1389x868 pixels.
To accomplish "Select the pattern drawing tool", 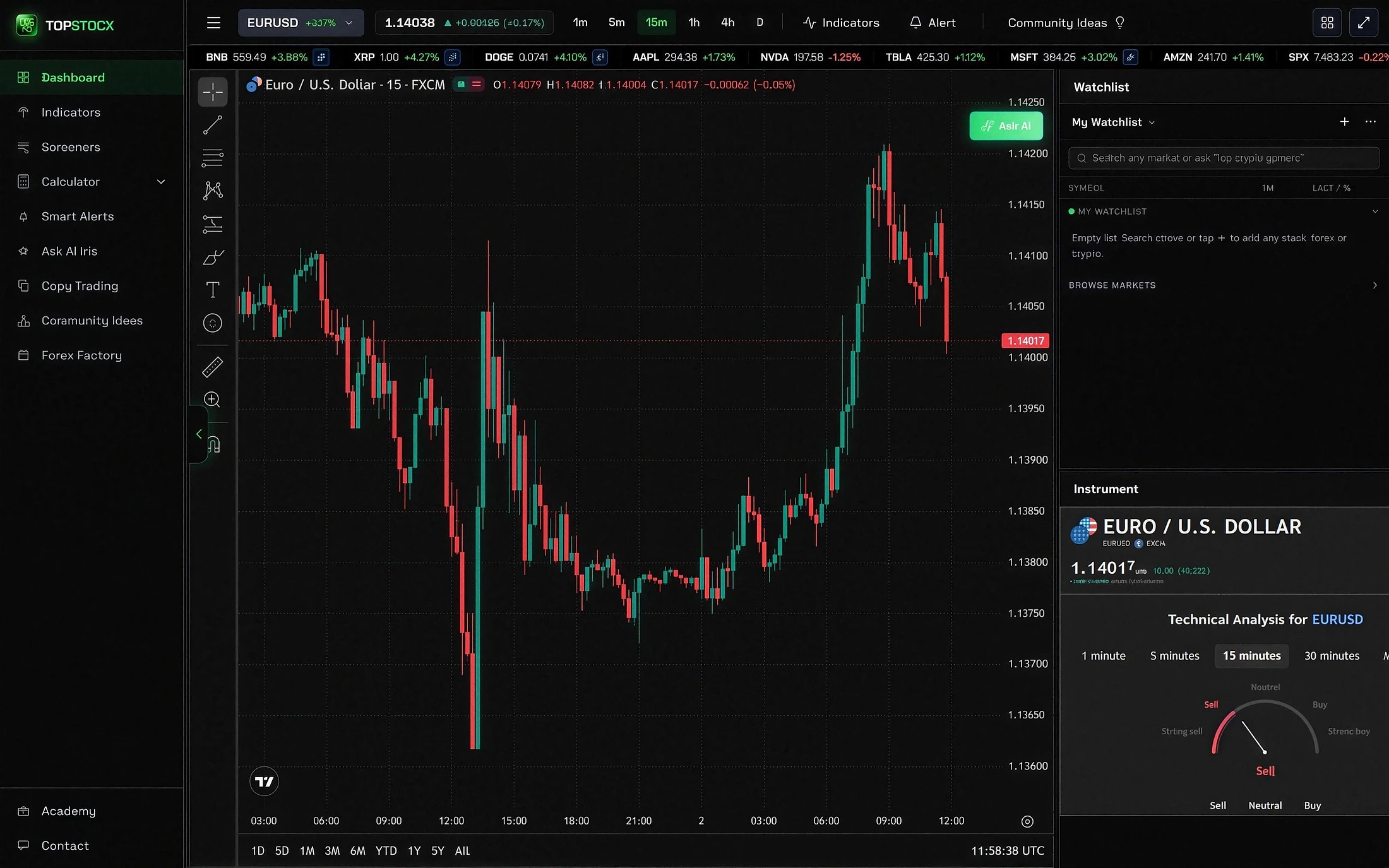I will click(x=213, y=191).
